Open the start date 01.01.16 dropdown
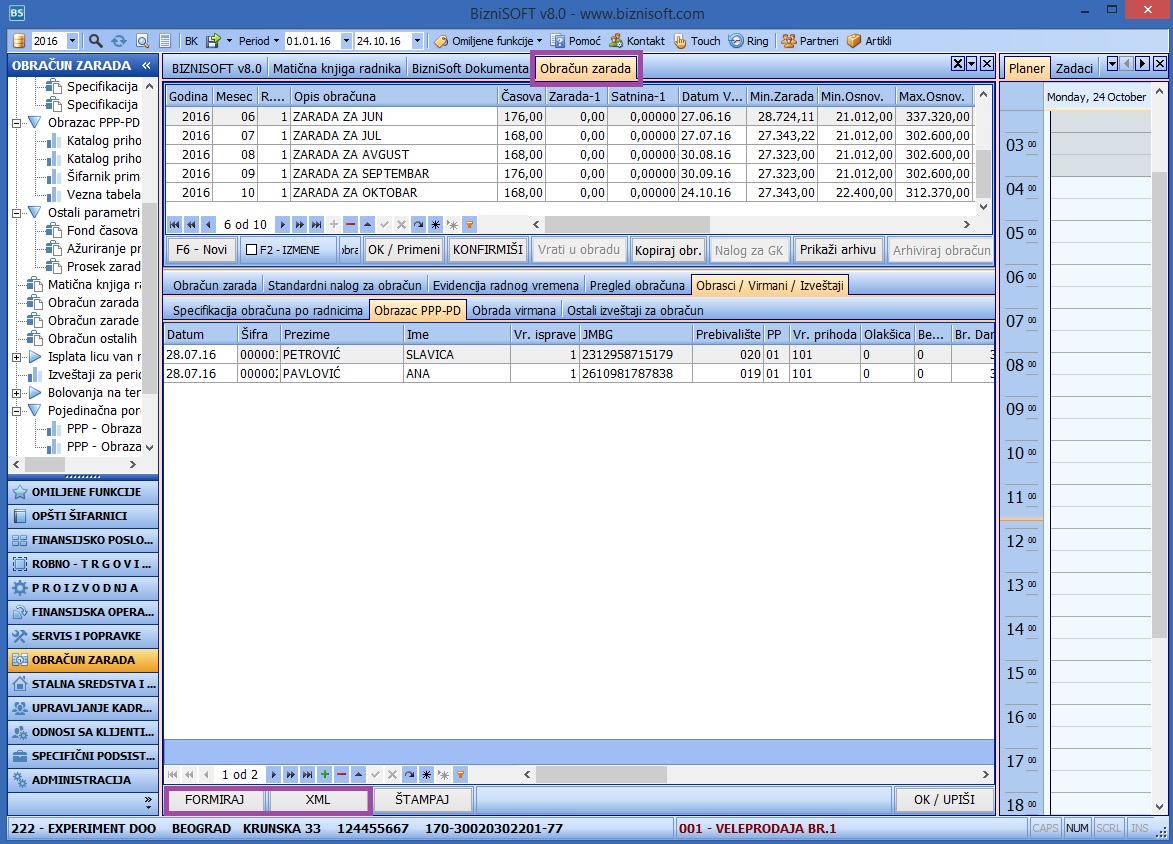This screenshot has width=1173, height=844. coord(346,40)
